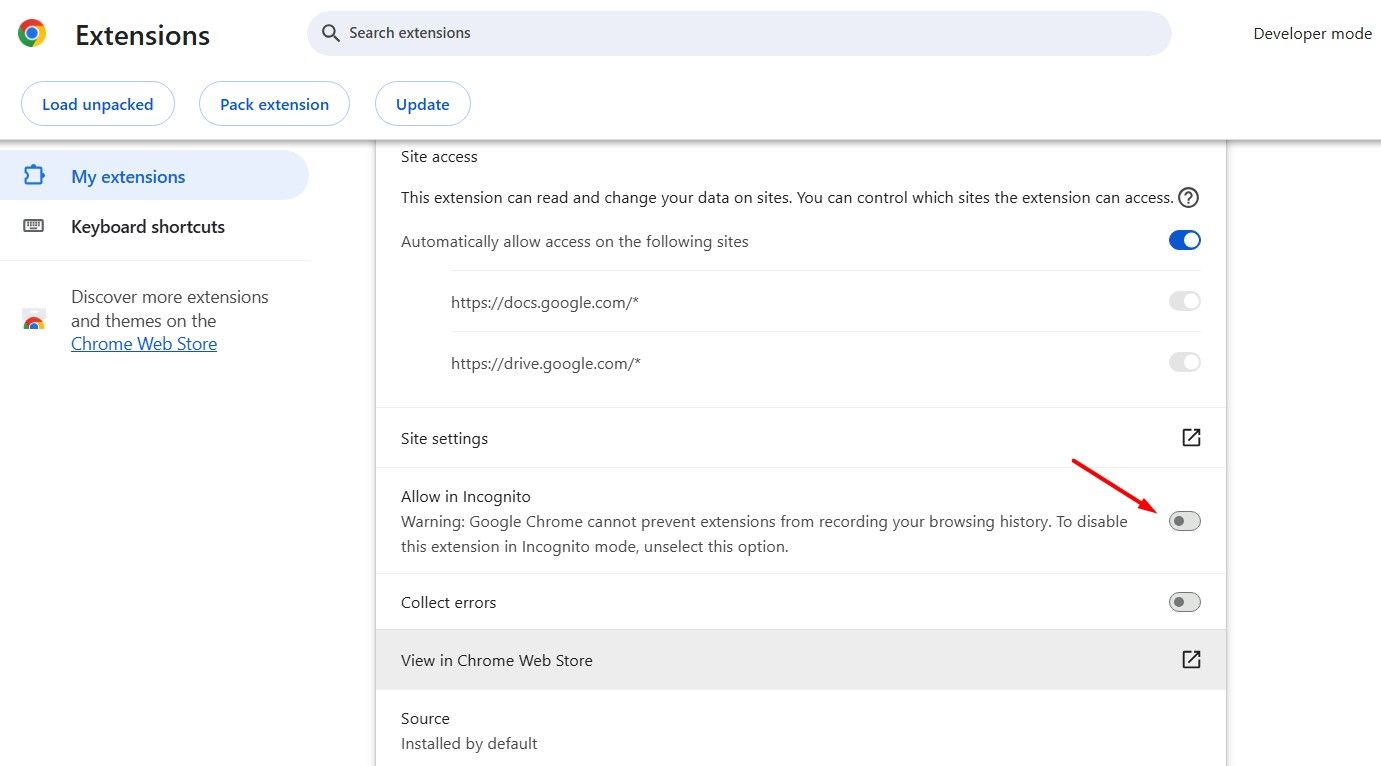
Task: Toggle access for drive.google.com
Action: pos(1184,362)
